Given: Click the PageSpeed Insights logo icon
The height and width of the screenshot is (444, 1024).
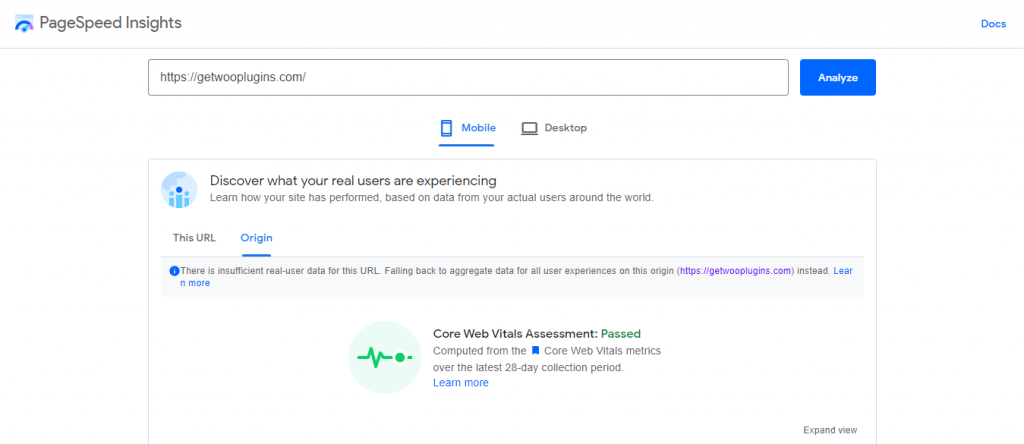Looking at the screenshot, I should [24, 24].
